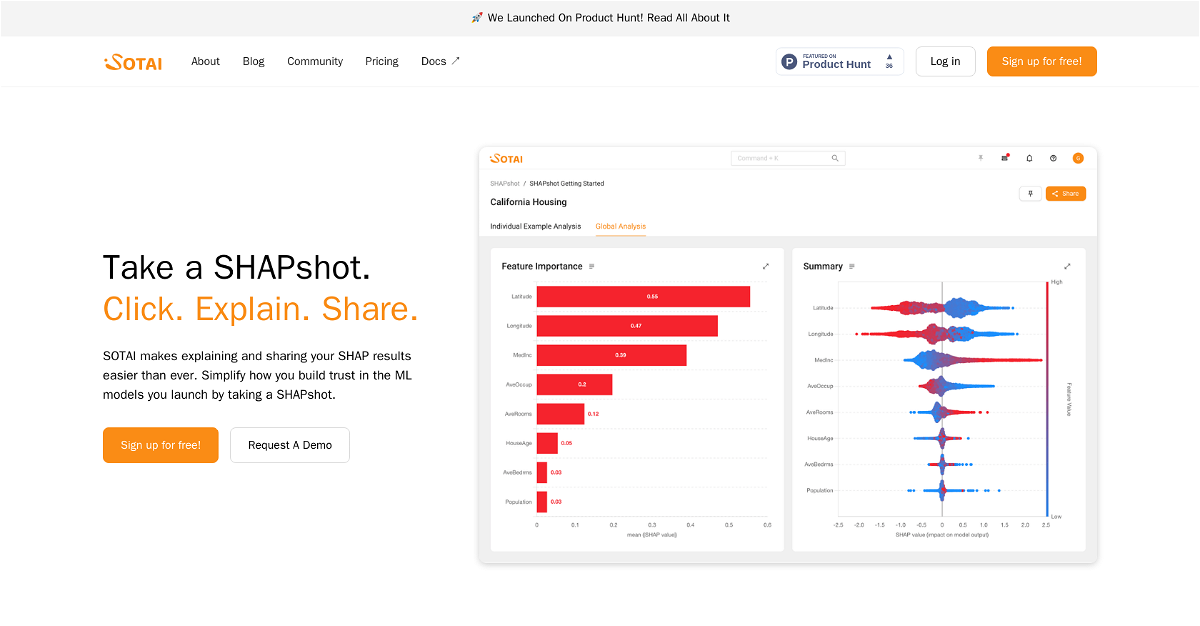Viewport: 1200px width, 626px height.
Task: Click the hero Sign up for free button
Action: pyautogui.click(x=161, y=445)
